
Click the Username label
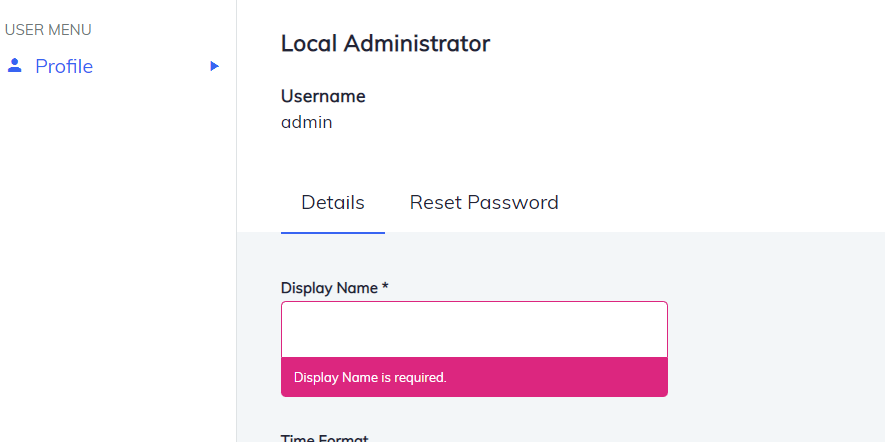pos(323,96)
